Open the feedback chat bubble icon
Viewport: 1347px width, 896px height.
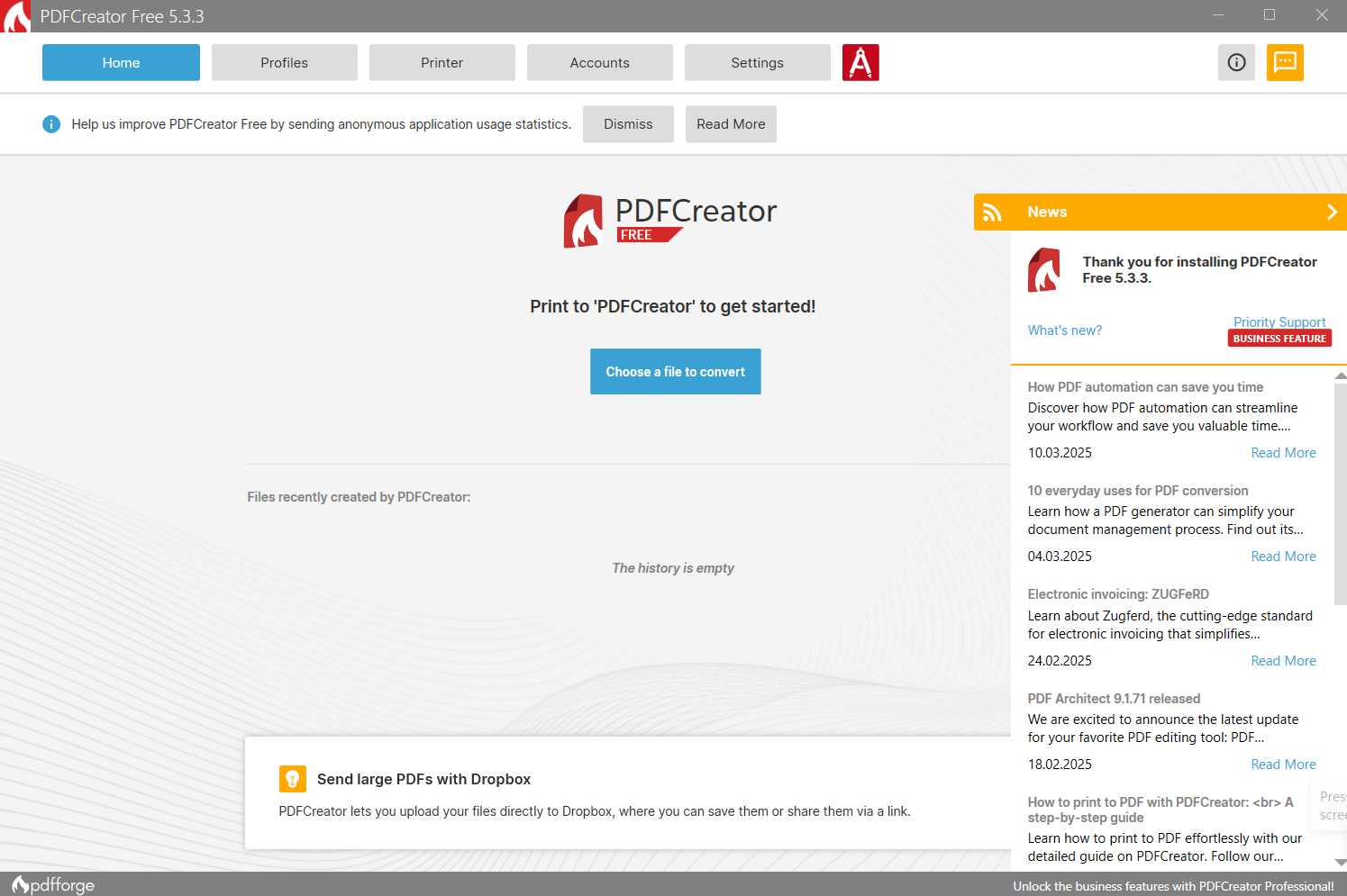click(1285, 62)
